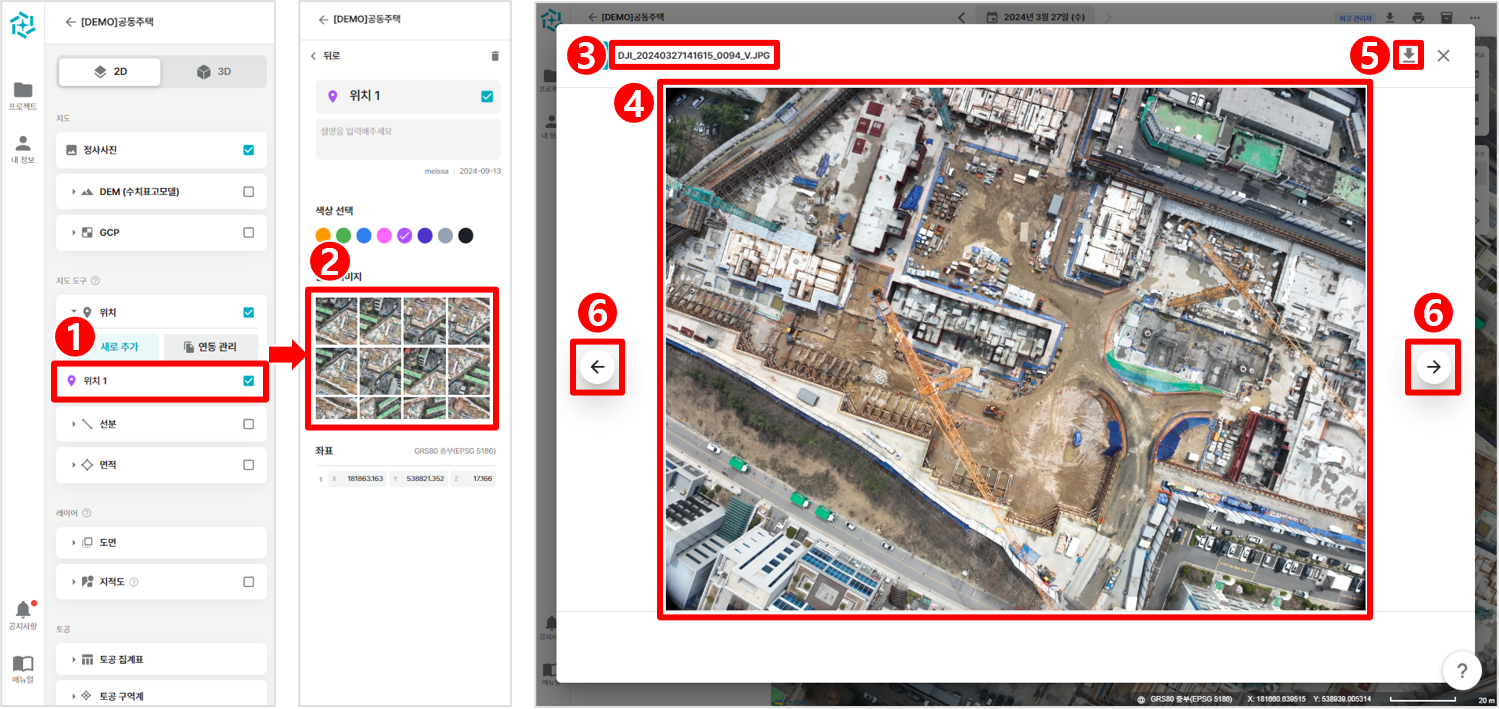Toggle the 정사사진 layer checkbox

point(248,150)
